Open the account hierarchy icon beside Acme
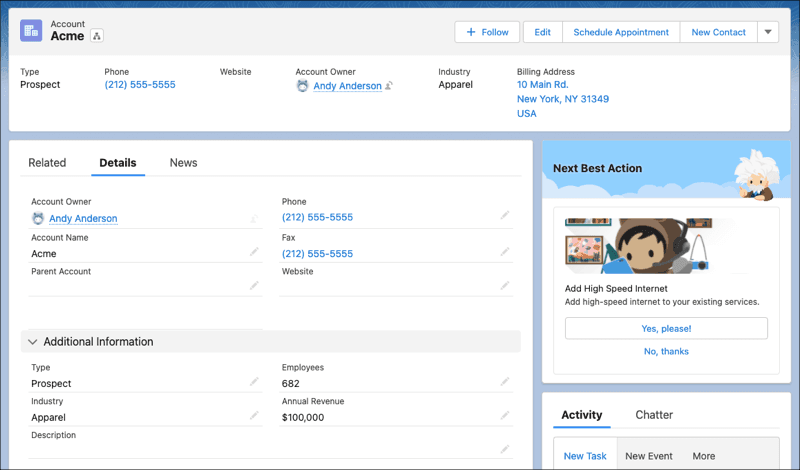 pos(97,36)
